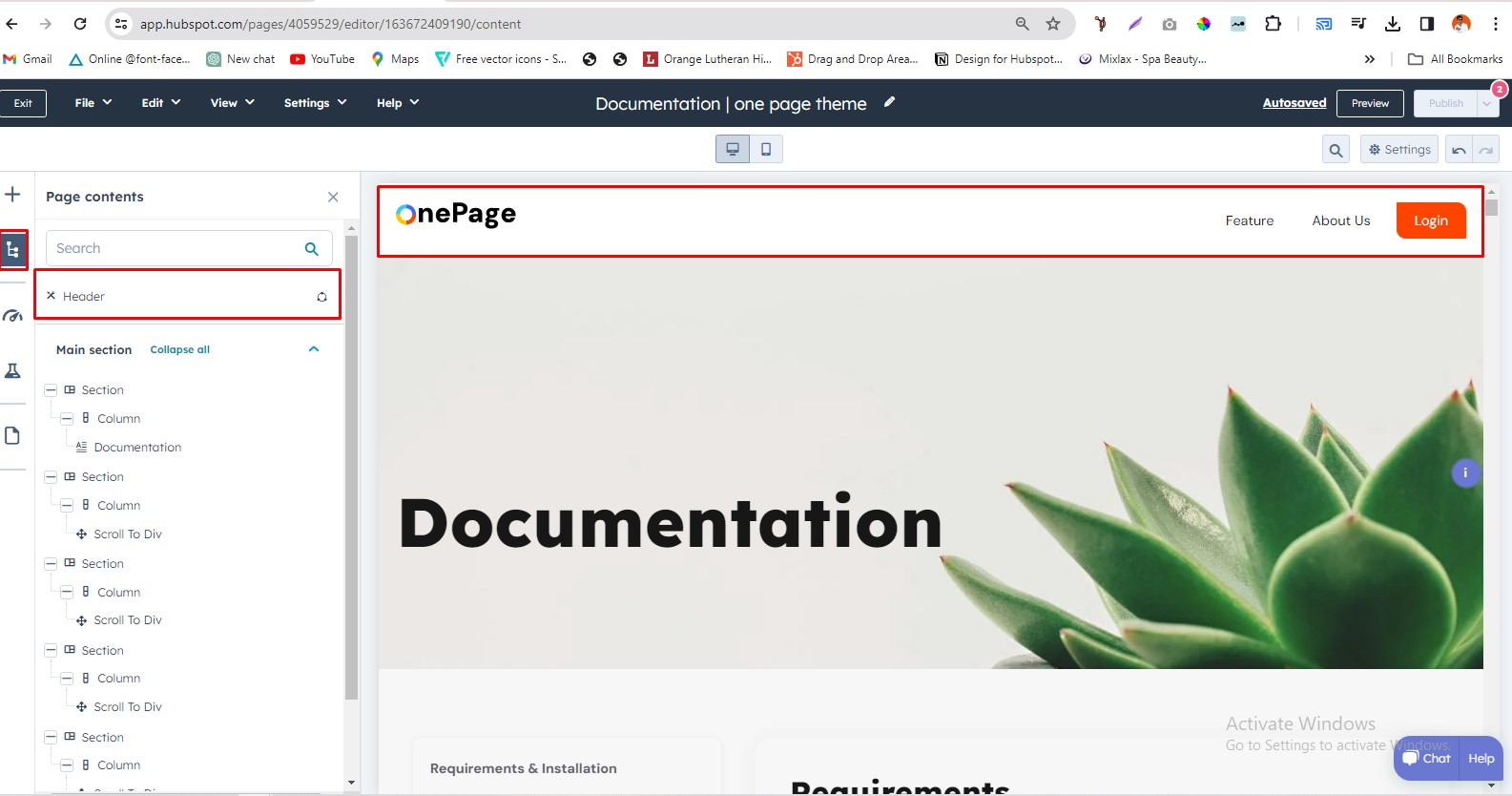
Task: Close the Page contents panel
Action: [333, 197]
